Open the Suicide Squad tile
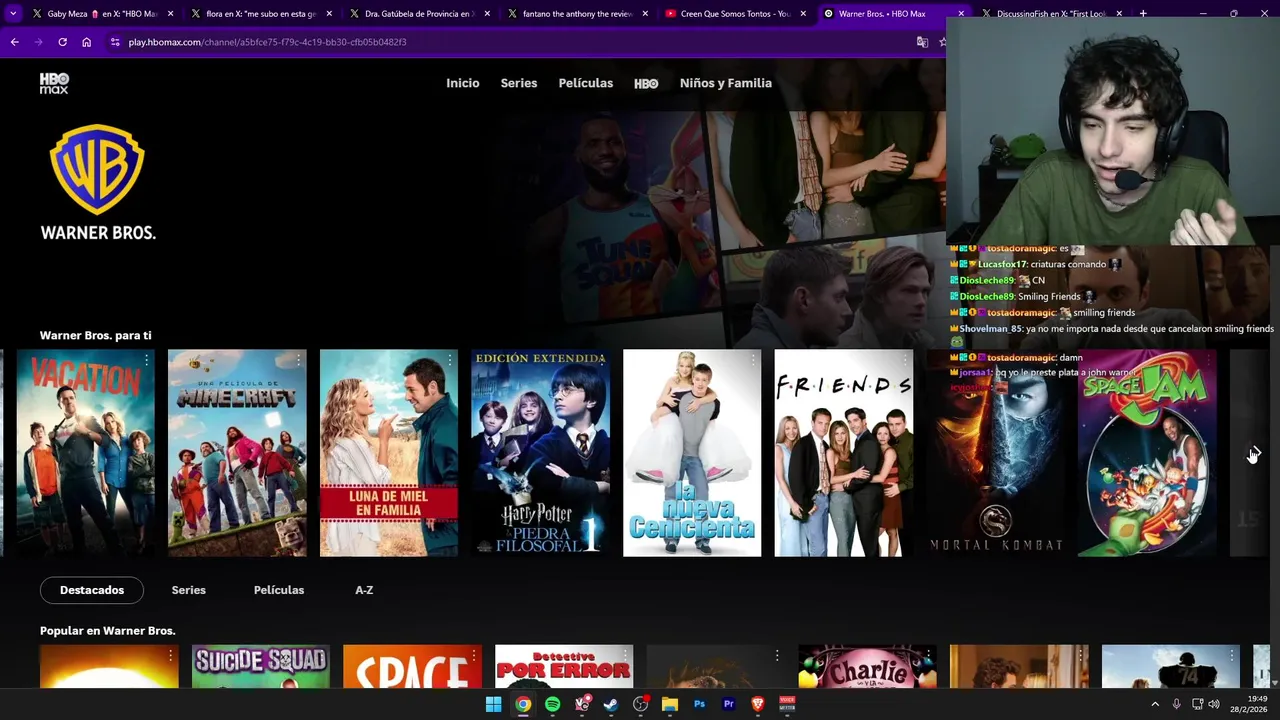This screenshot has width=1280, height=720. [260, 666]
